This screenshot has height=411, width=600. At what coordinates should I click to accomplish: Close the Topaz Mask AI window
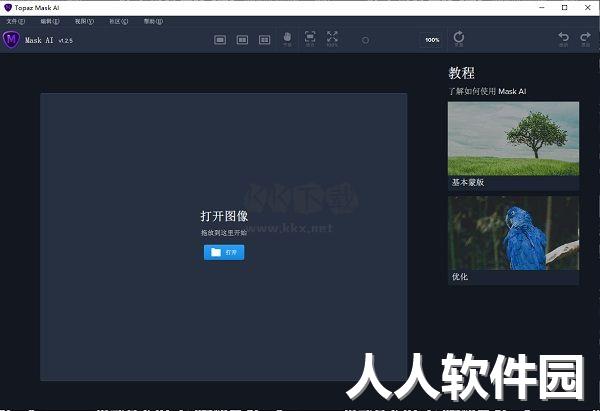pos(588,7)
